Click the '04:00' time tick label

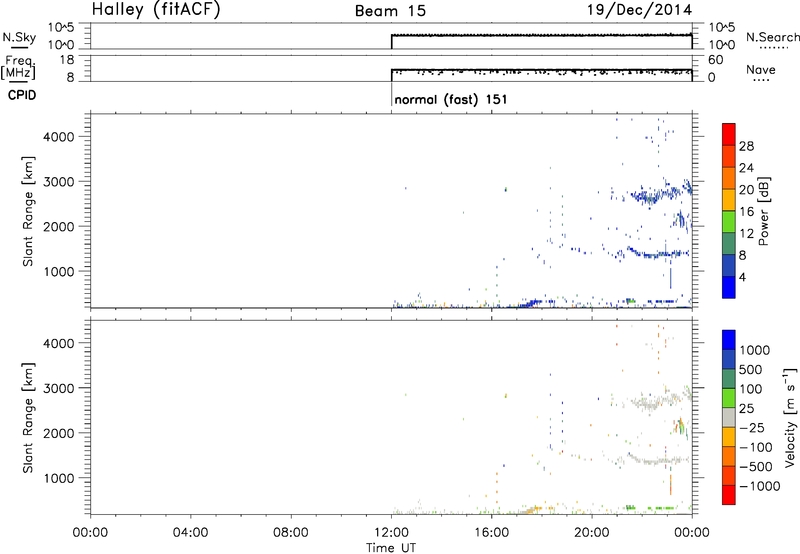(190, 532)
